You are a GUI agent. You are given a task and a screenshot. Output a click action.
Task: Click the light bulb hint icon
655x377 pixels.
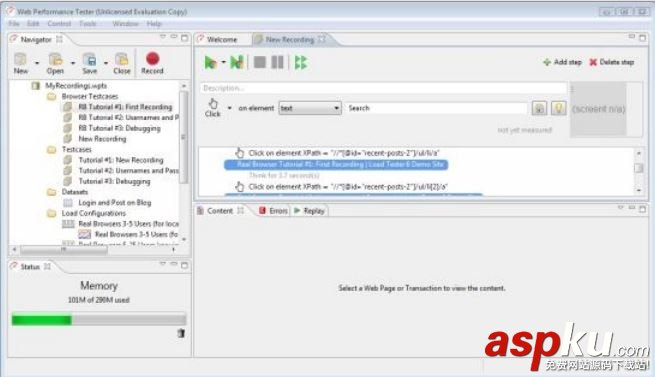[x=559, y=108]
